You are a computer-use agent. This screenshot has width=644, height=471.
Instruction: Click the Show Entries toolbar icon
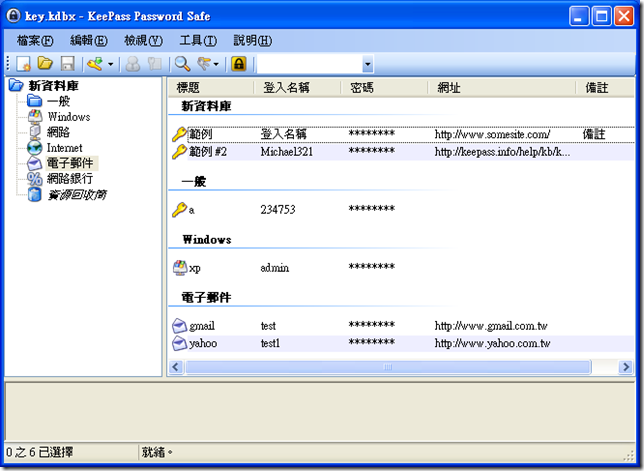coord(204,64)
